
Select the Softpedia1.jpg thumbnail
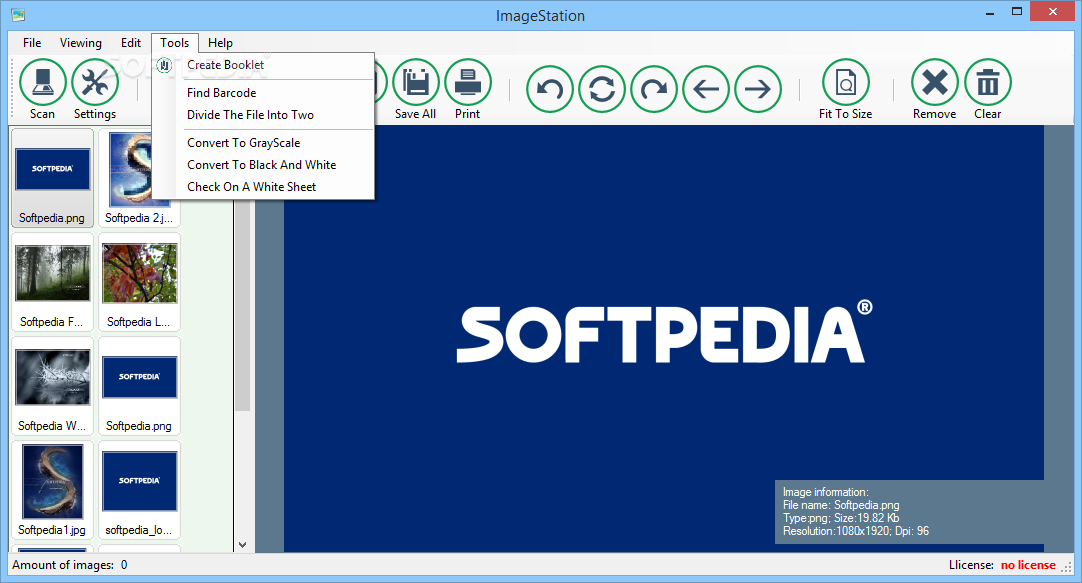coord(52,491)
